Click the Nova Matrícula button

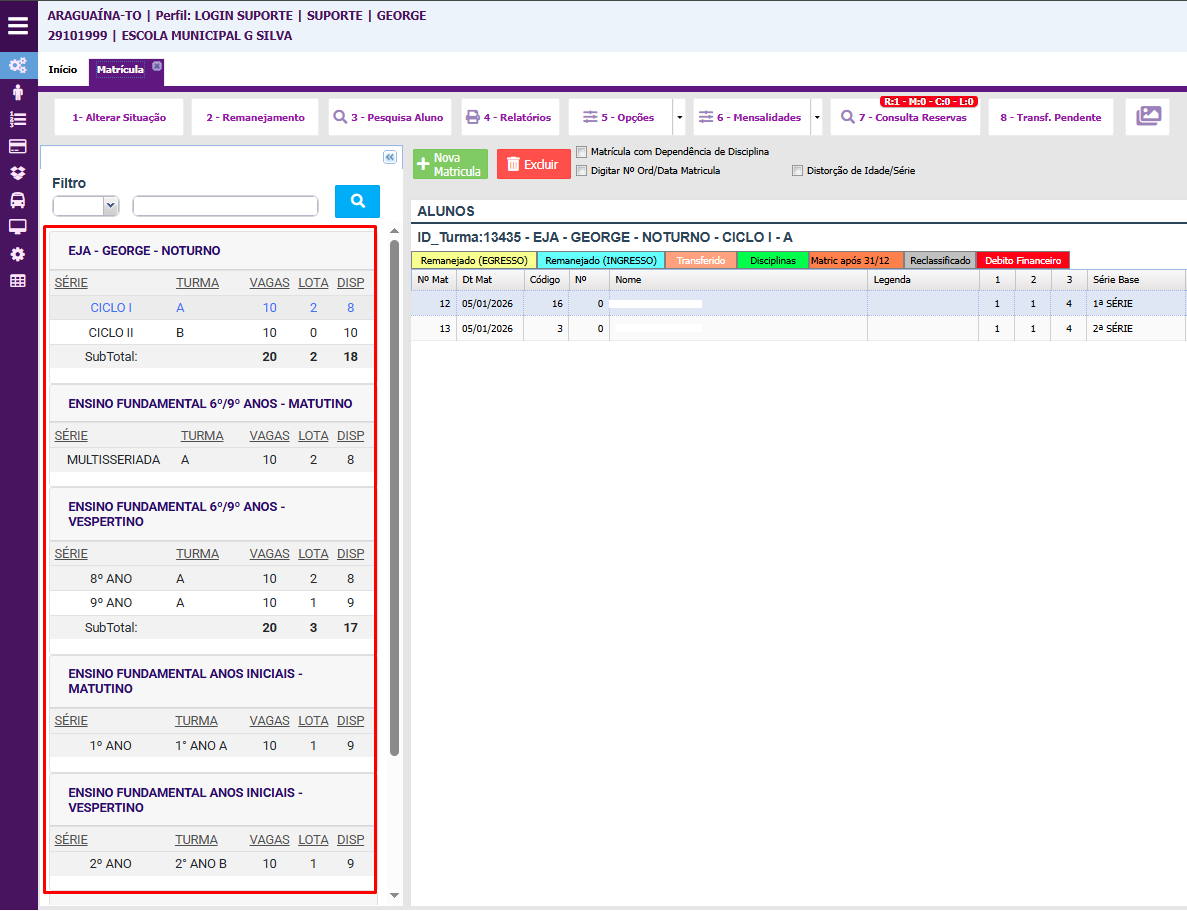(x=450, y=165)
